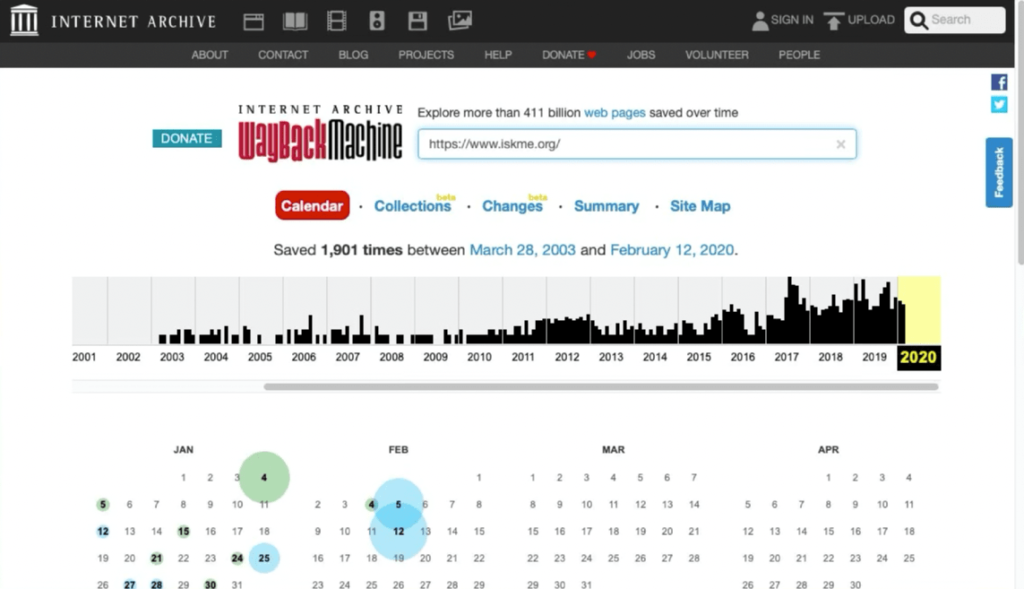Switch to the Collections tab
The image size is (1024, 589).
click(x=412, y=206)
